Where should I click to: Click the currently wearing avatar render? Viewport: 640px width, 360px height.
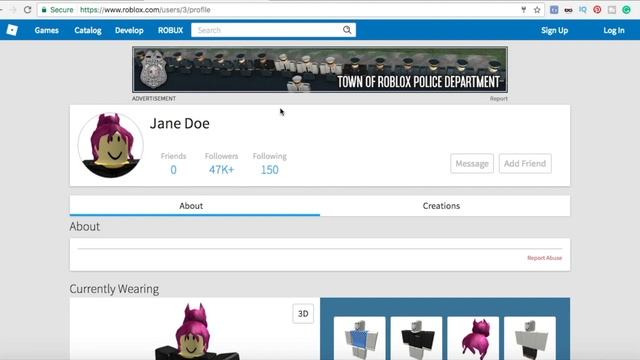coord(196,331)
